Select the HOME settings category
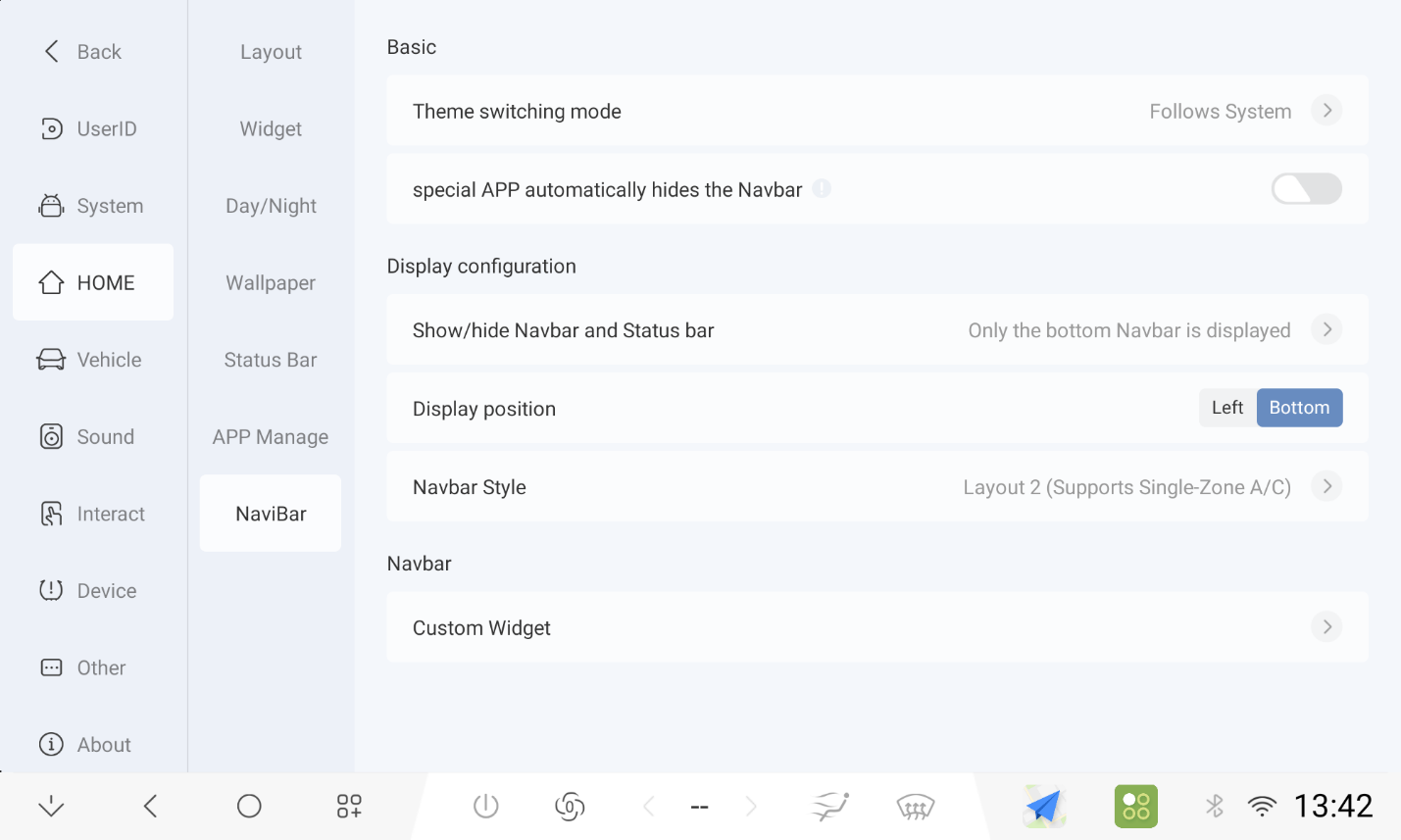1401x840 pixels. point(93,282)
